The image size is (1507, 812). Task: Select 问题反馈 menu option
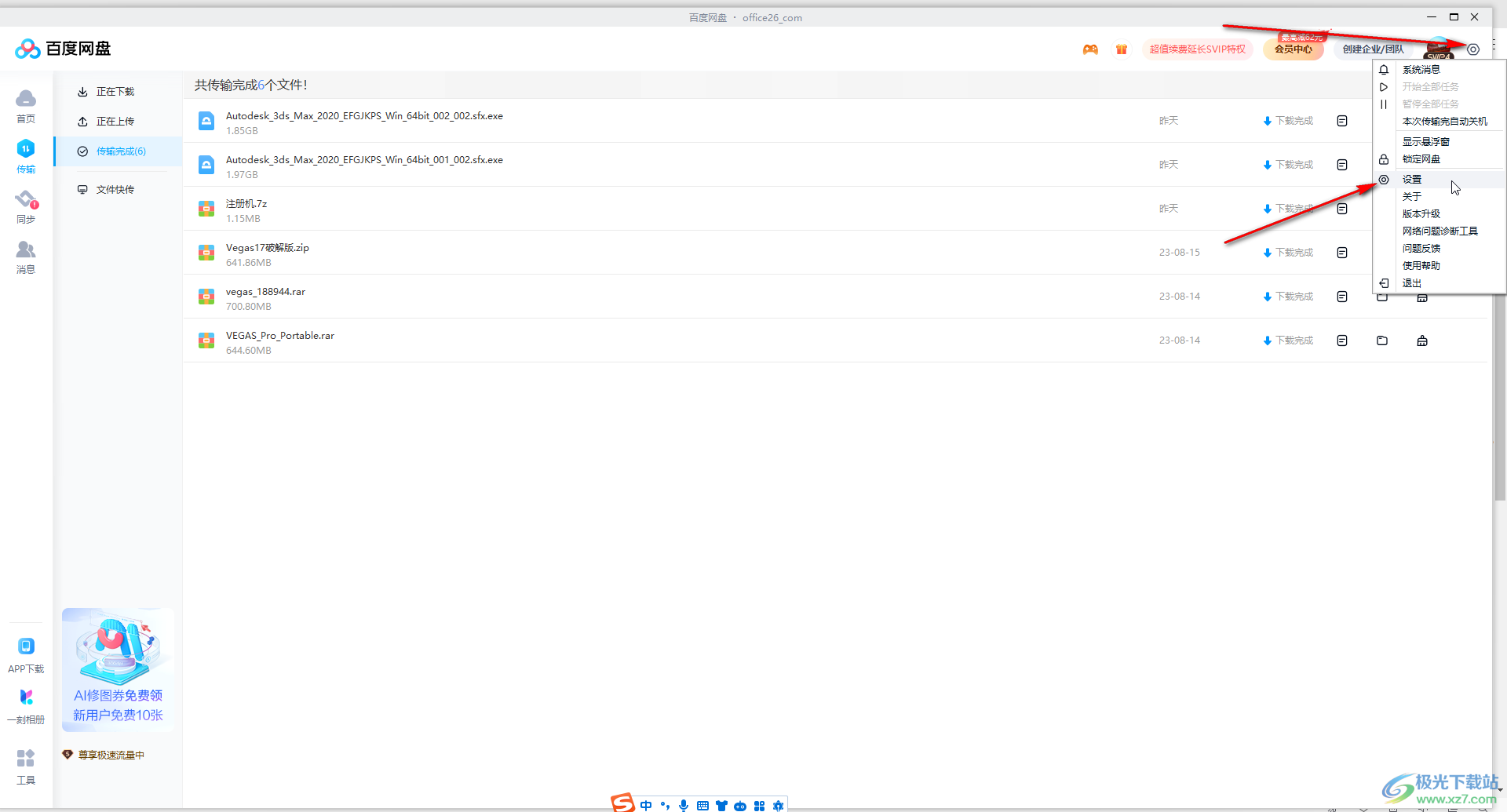click(x=1439, y=249)
